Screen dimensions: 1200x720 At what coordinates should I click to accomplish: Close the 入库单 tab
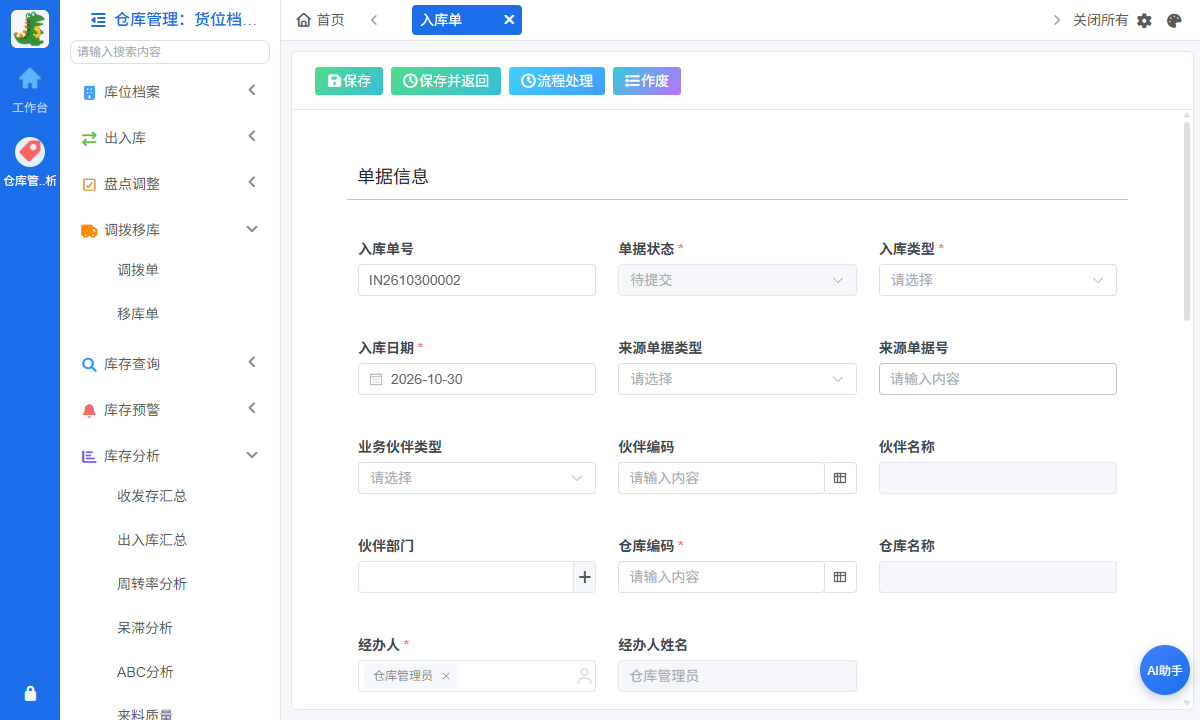pos(509,20)
